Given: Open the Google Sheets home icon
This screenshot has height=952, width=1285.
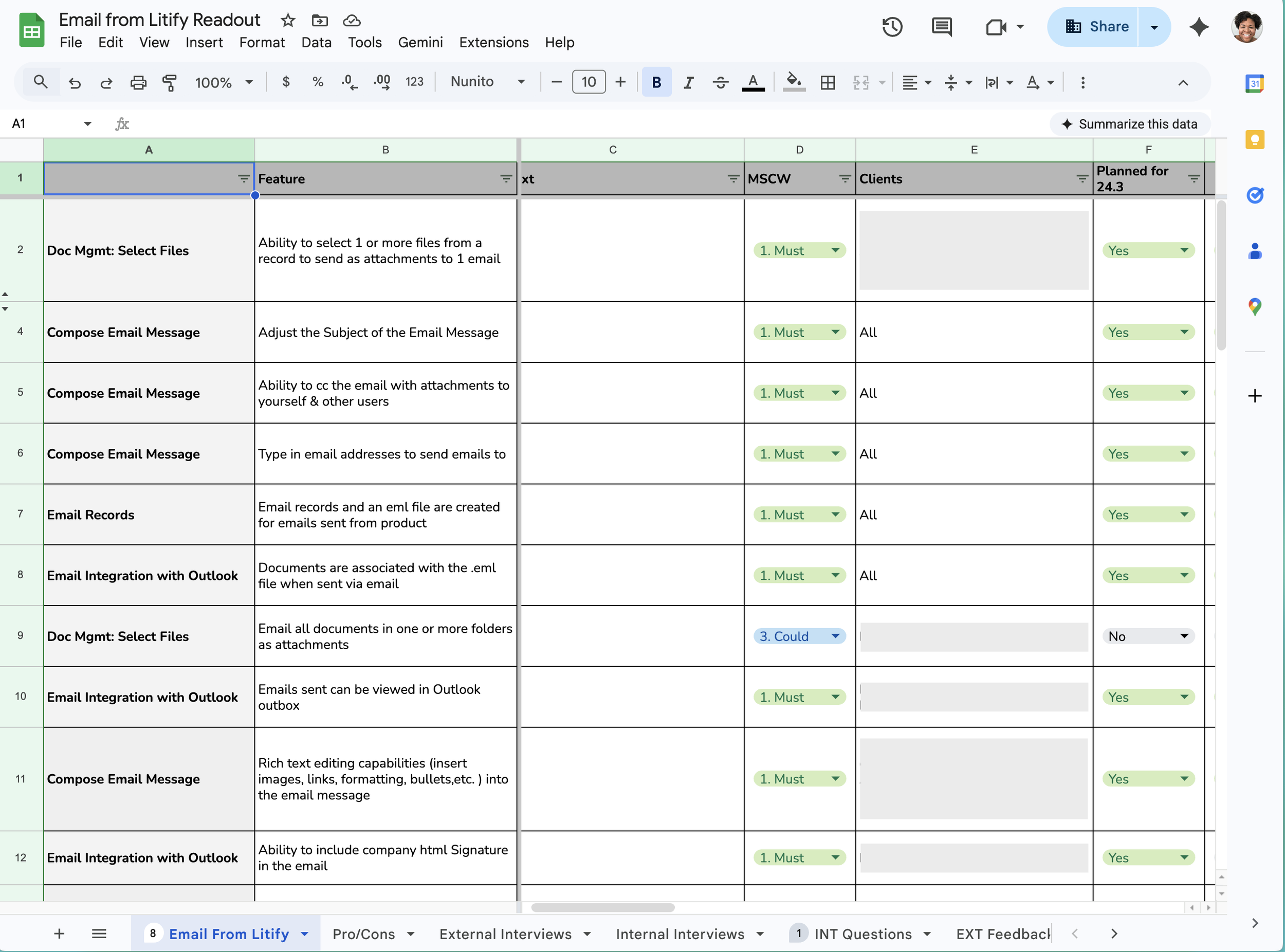Looking at the screenshot, I should point(32,30).
